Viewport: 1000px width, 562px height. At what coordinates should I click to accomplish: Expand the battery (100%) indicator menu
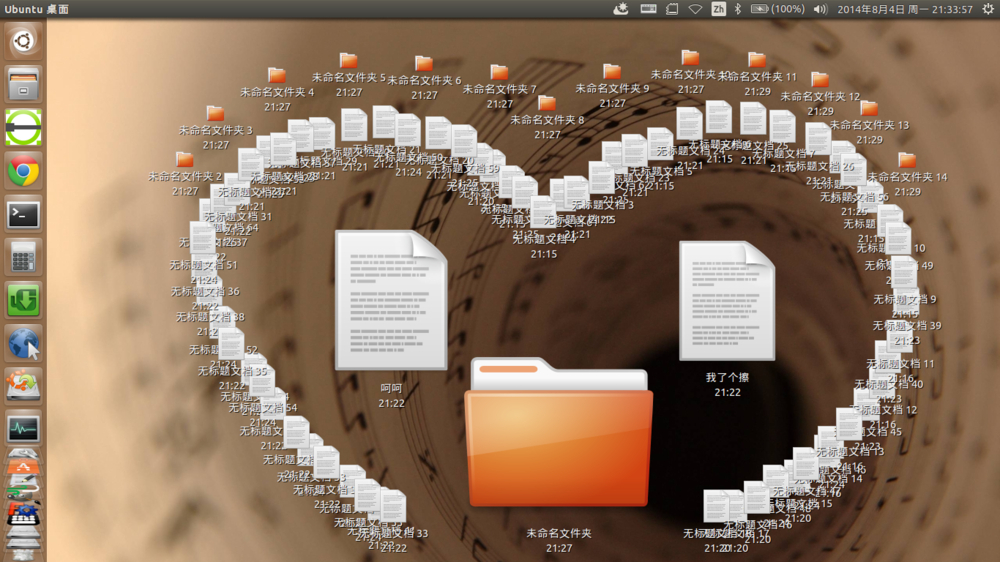(x=777, y=9)
